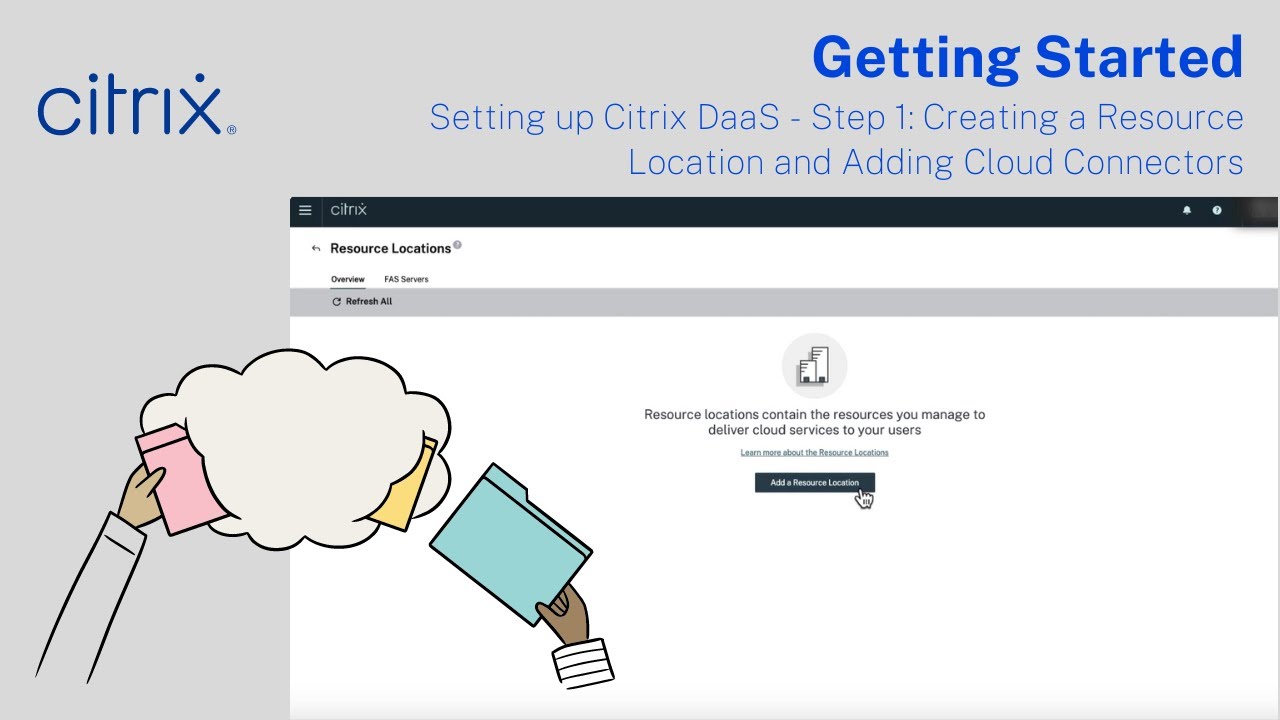Switch to the FAS Servers tab

click(x=406, y=279)
